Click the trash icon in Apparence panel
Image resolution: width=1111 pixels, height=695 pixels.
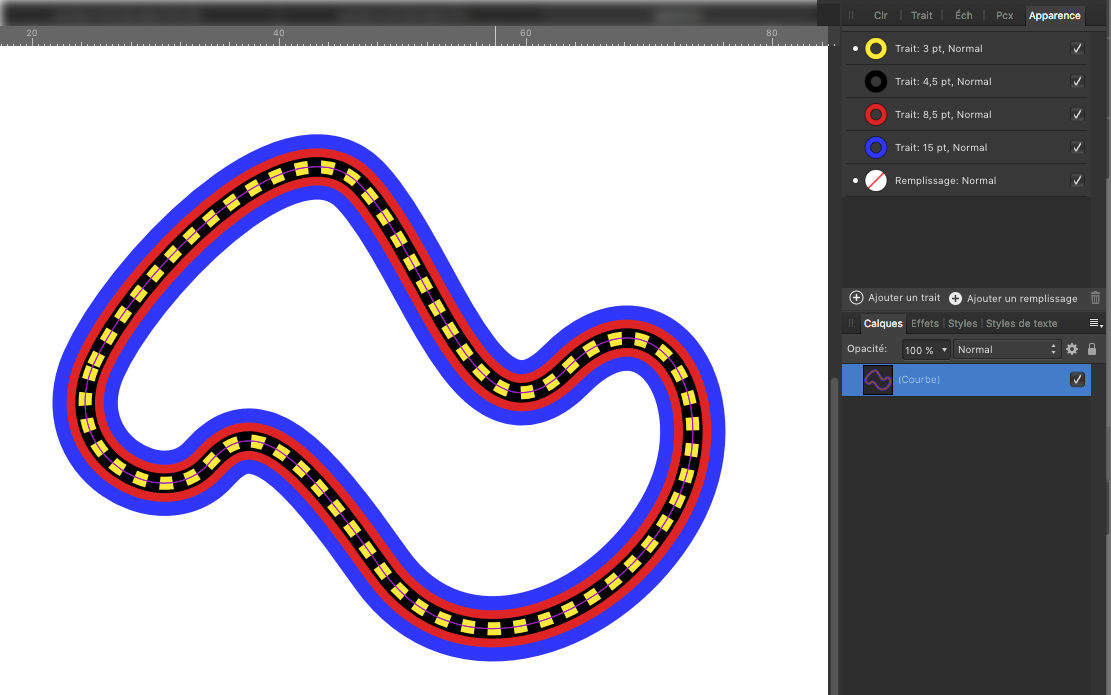tap(1095, 298)
